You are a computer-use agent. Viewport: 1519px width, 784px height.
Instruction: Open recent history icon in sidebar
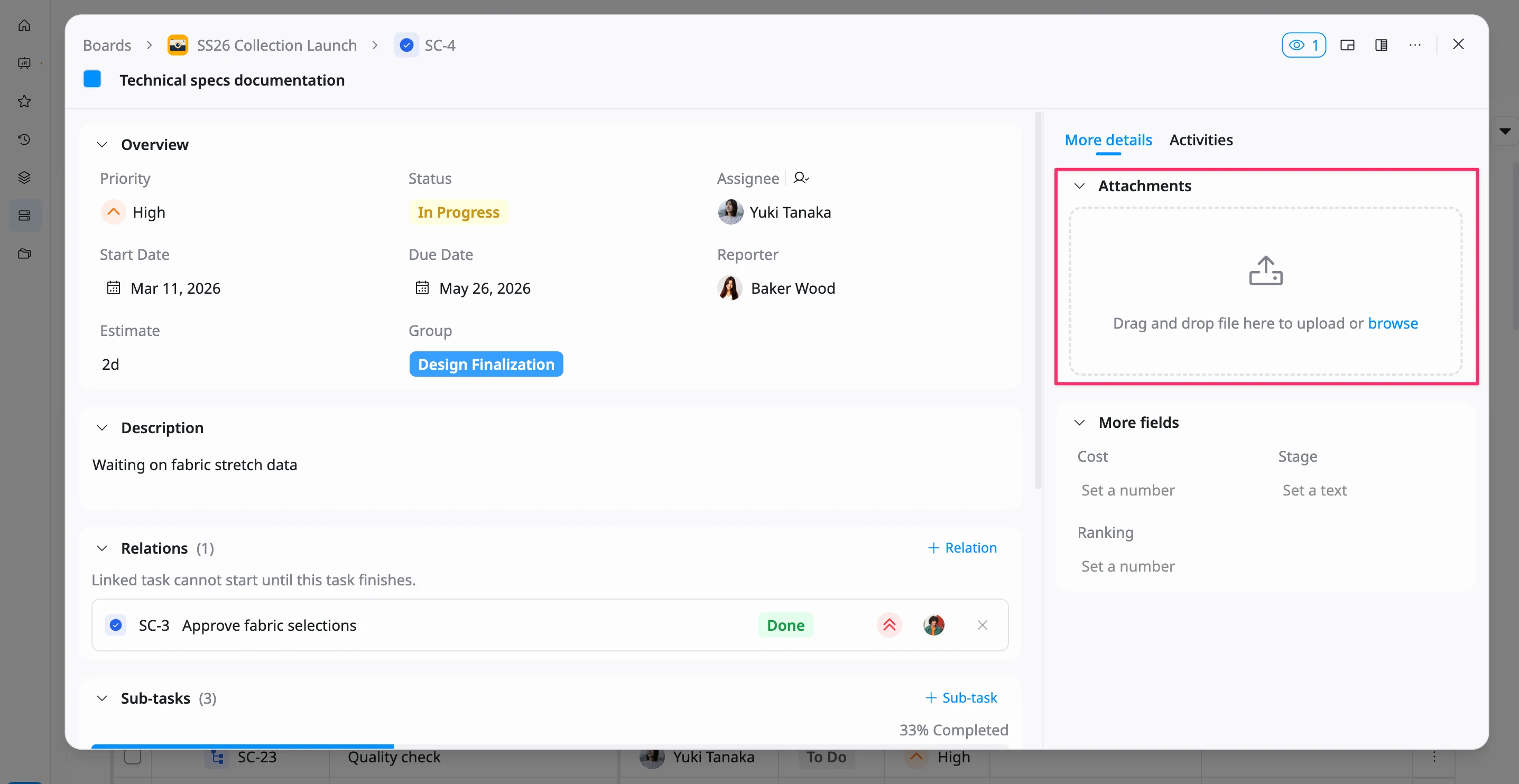(24, 139)
